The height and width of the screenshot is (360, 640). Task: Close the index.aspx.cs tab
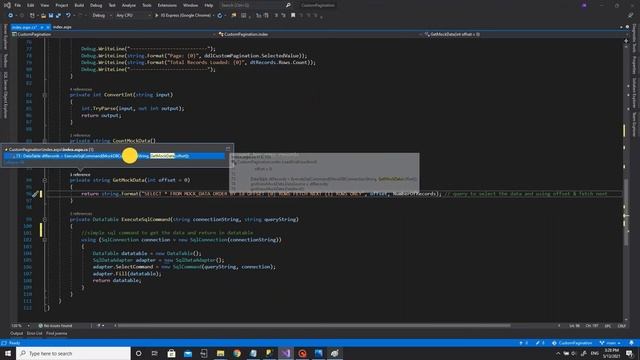coord(48,27)
